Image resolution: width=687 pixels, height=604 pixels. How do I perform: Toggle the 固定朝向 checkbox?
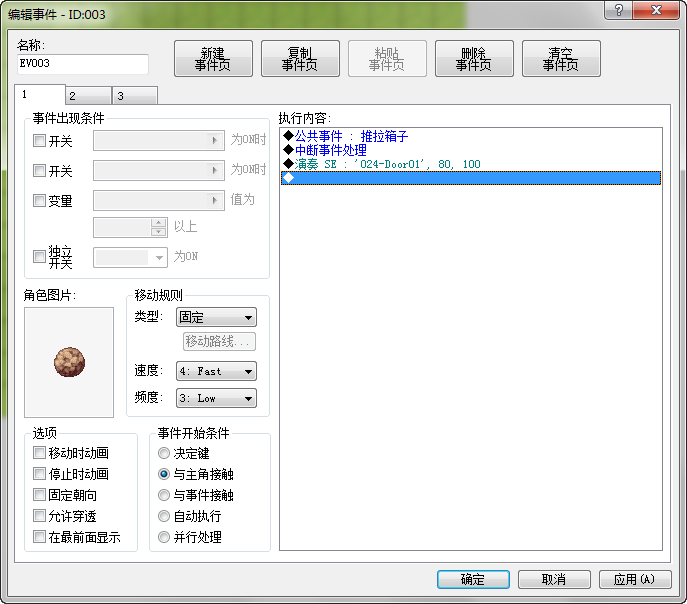[x=39, y=495]
